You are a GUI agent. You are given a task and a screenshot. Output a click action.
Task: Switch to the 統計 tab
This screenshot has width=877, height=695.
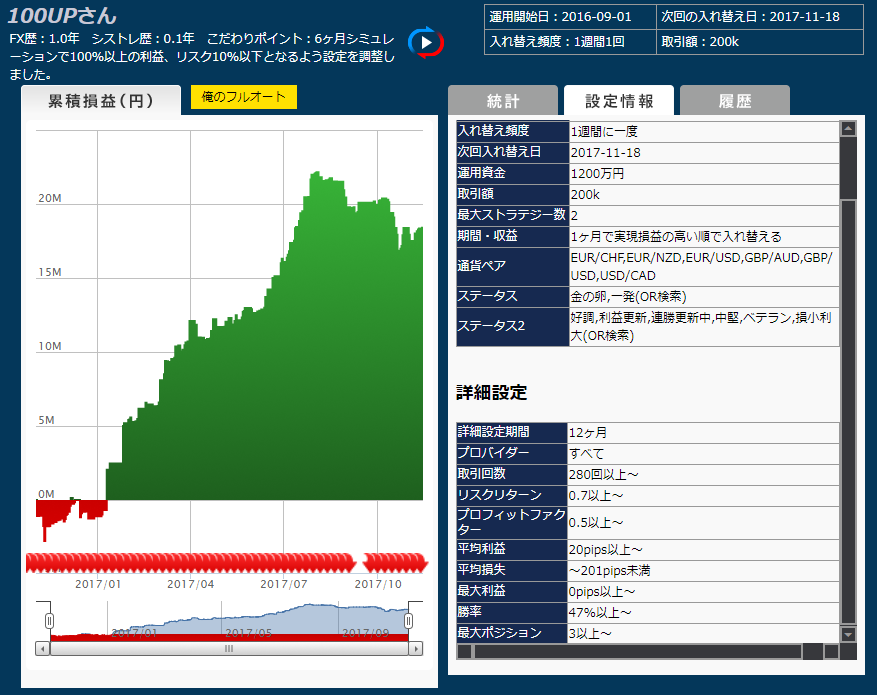pyautogui.click(x=503, y=101)
